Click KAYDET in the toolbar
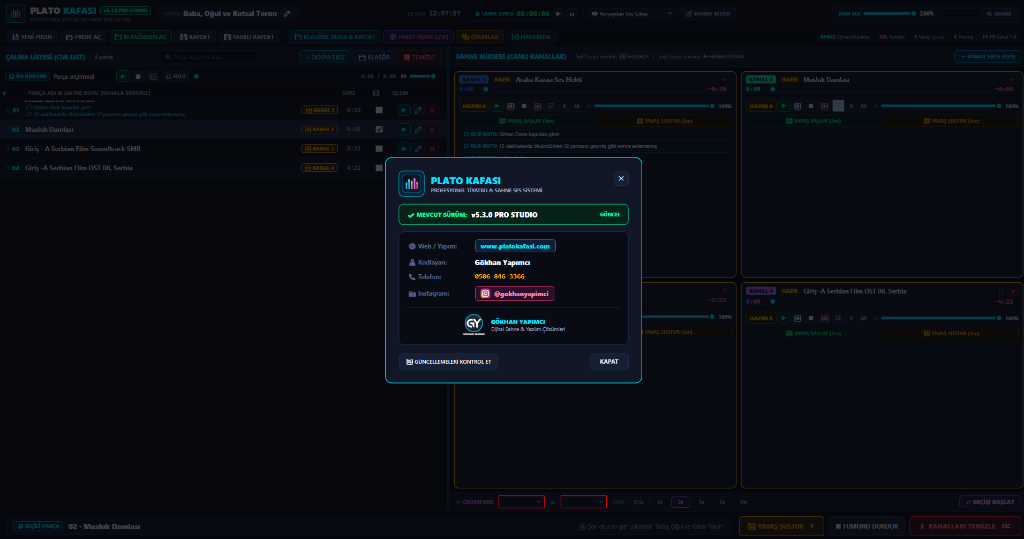This screenshot has height=539, width=1024. click(195, 37)
